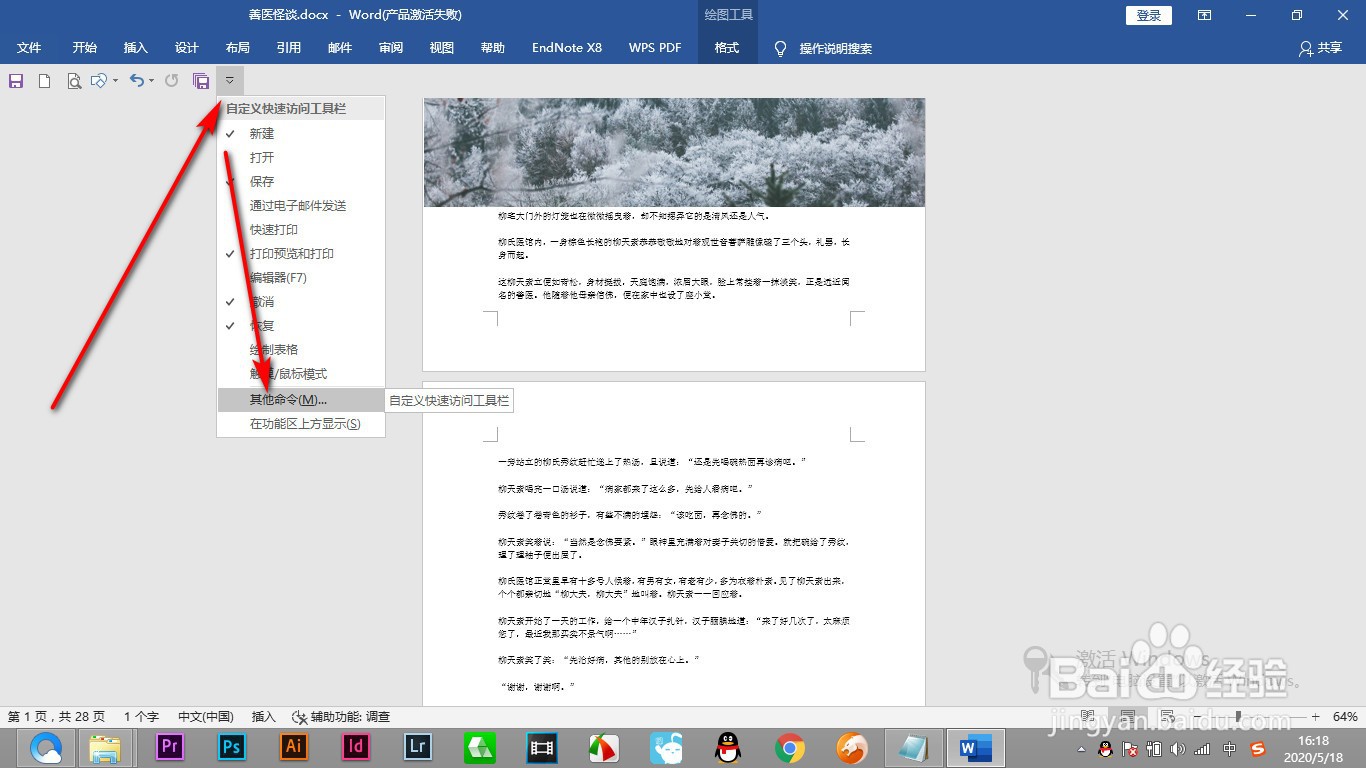Open the Ribbon Display Options icon
This screenshot has width=1366, height=768.
(1205, 15)
